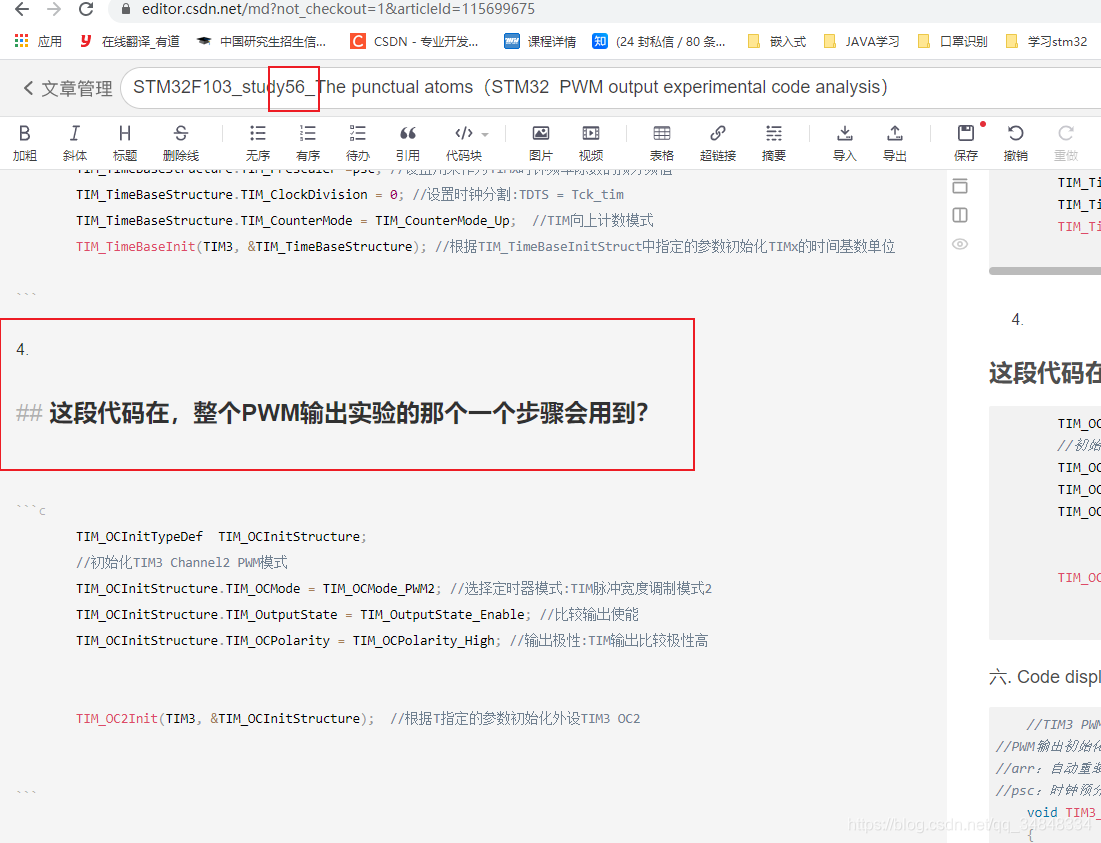Expand code block language dropdown arrow
The width and height of the screenshot is (1101, 843).
(485, 134)
